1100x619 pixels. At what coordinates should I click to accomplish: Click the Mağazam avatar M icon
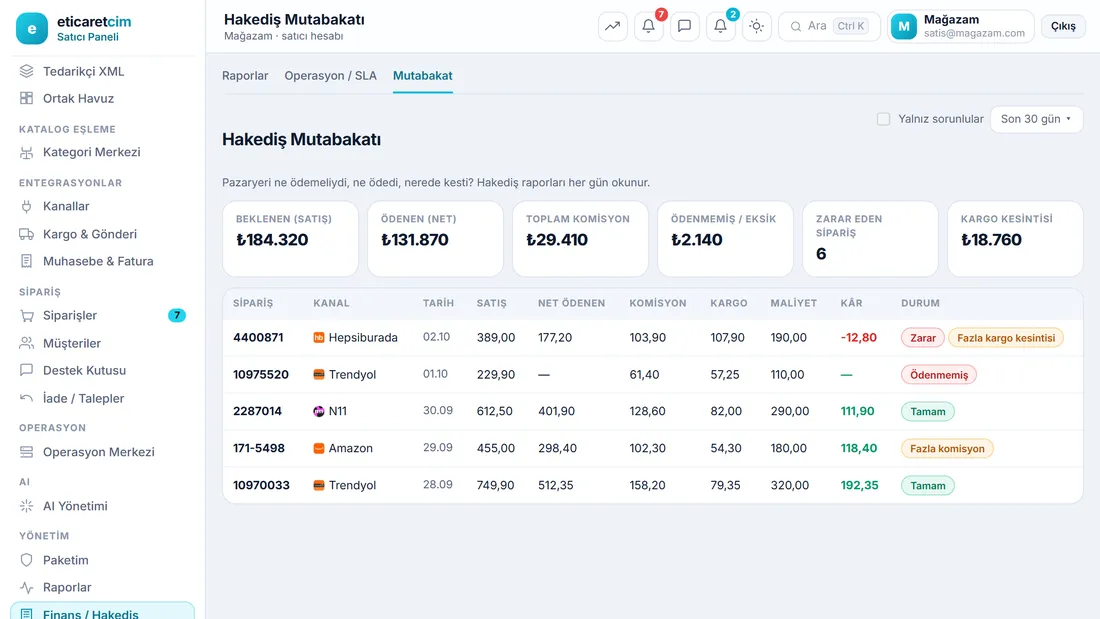[x=904, y=27]
